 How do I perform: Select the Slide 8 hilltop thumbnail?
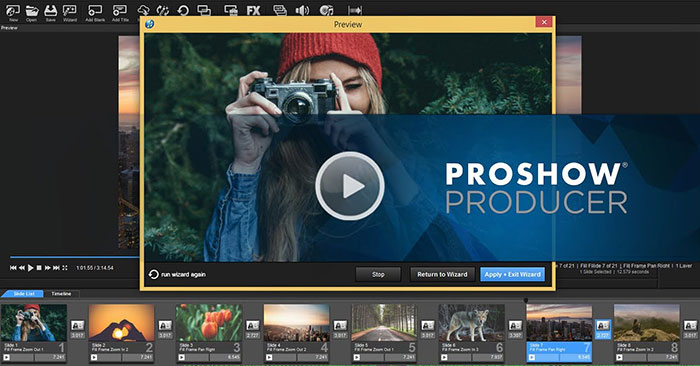point(646,323)
